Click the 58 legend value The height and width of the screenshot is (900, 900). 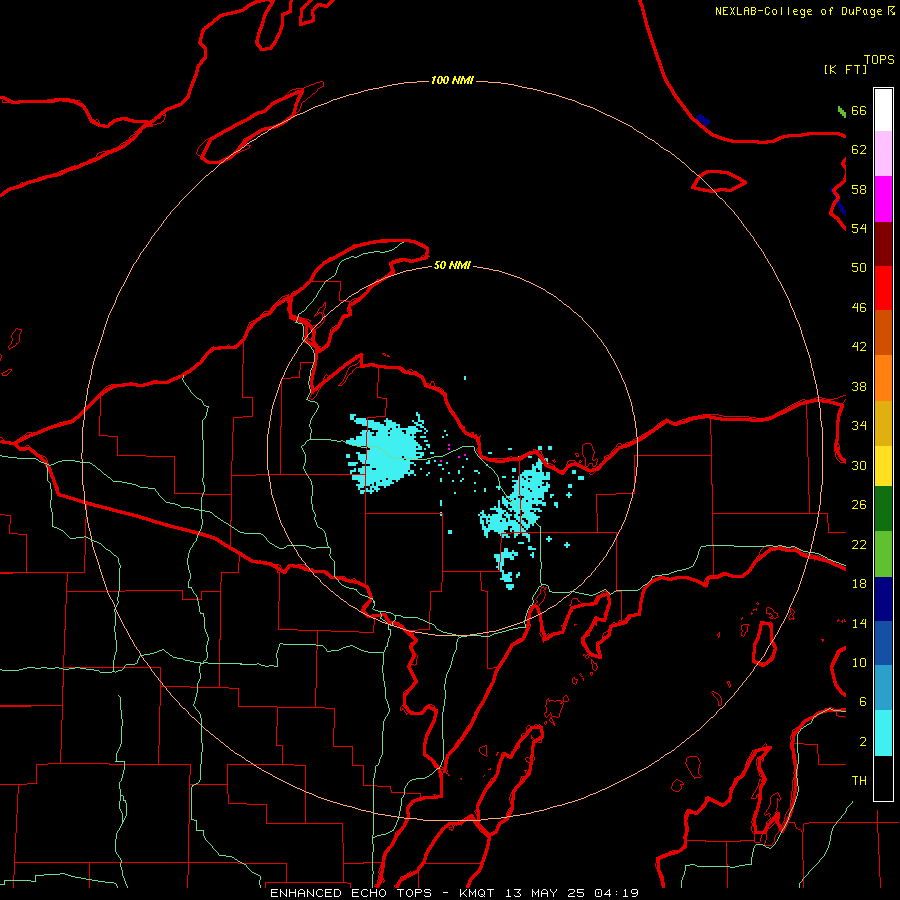[859, 189]
